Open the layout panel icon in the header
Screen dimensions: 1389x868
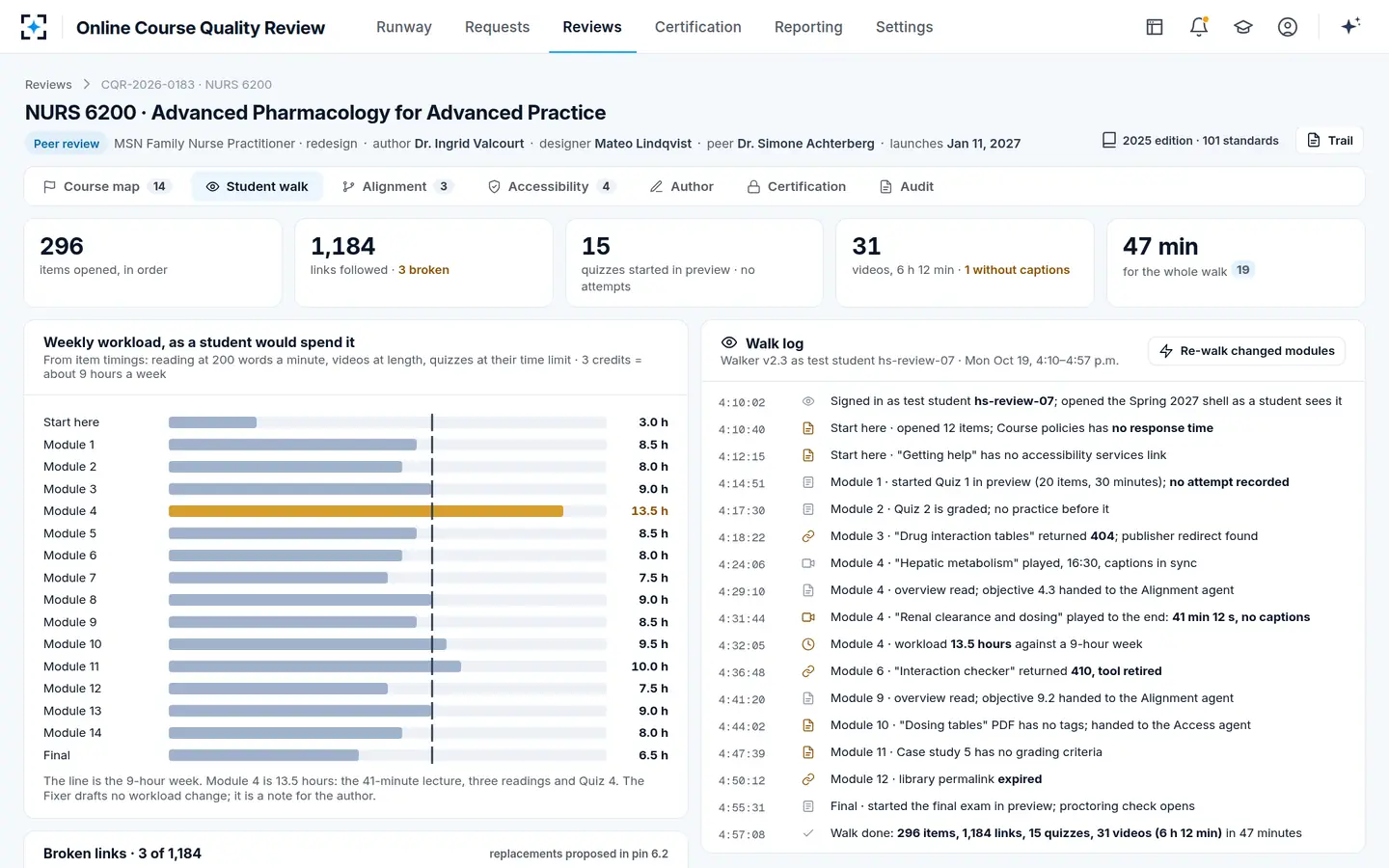pos(1155,27)
